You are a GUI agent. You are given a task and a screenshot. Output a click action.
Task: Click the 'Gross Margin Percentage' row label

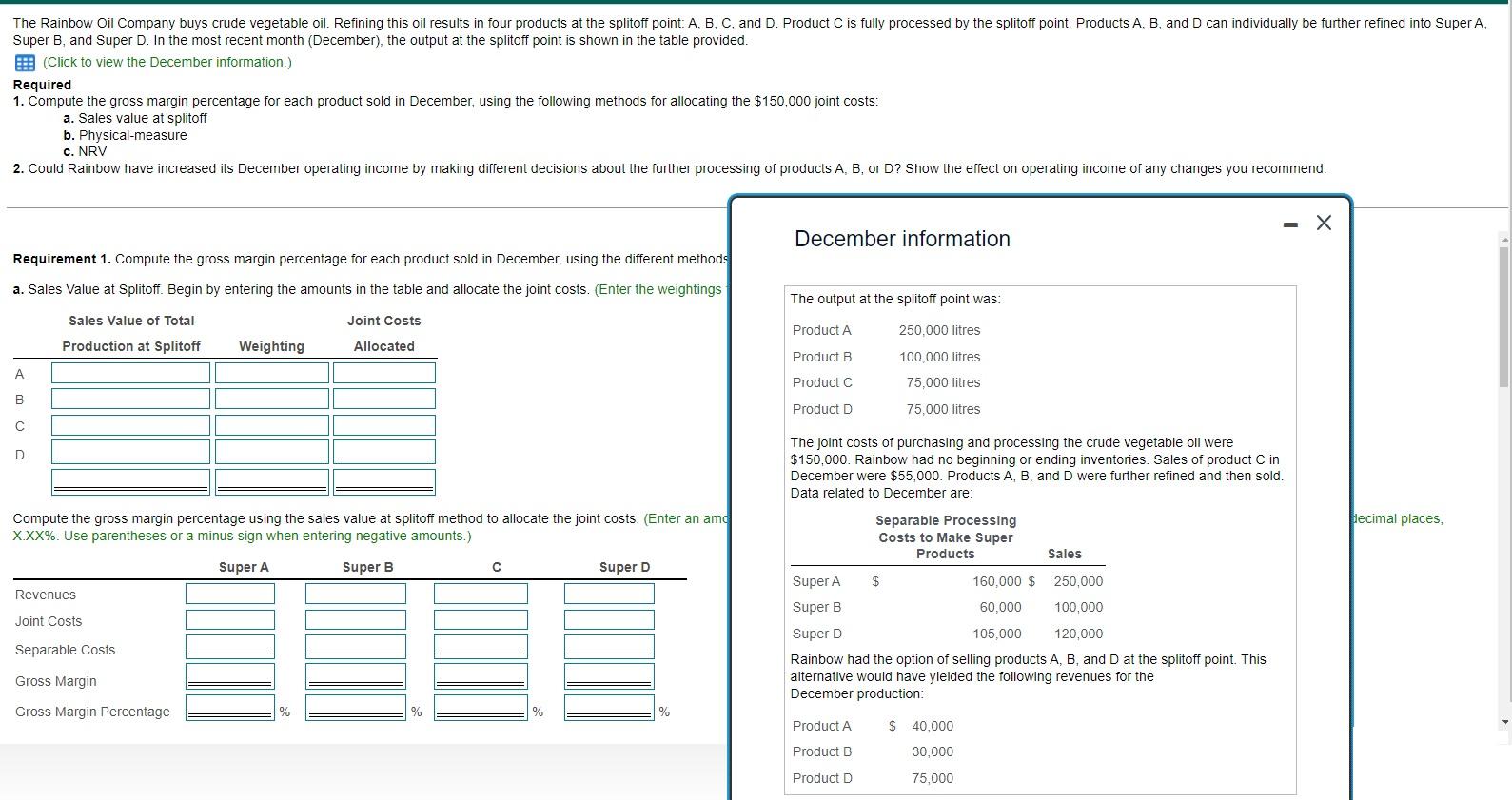tap(92, 712)
